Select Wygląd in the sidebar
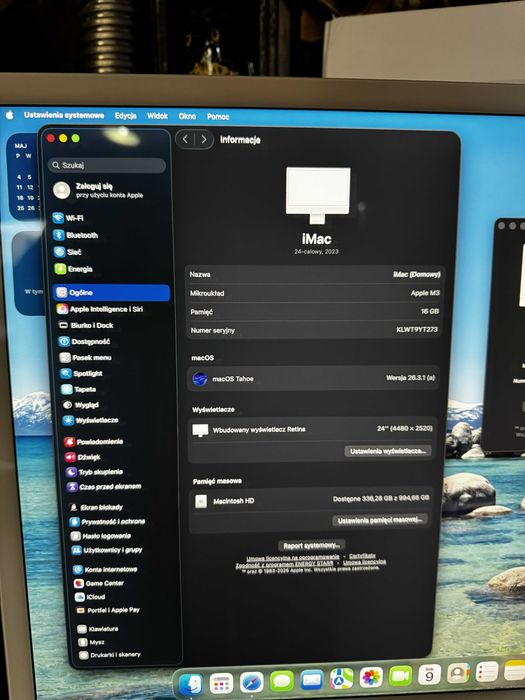The height and width of the screenshot is (700, 525). coord(81,405)
